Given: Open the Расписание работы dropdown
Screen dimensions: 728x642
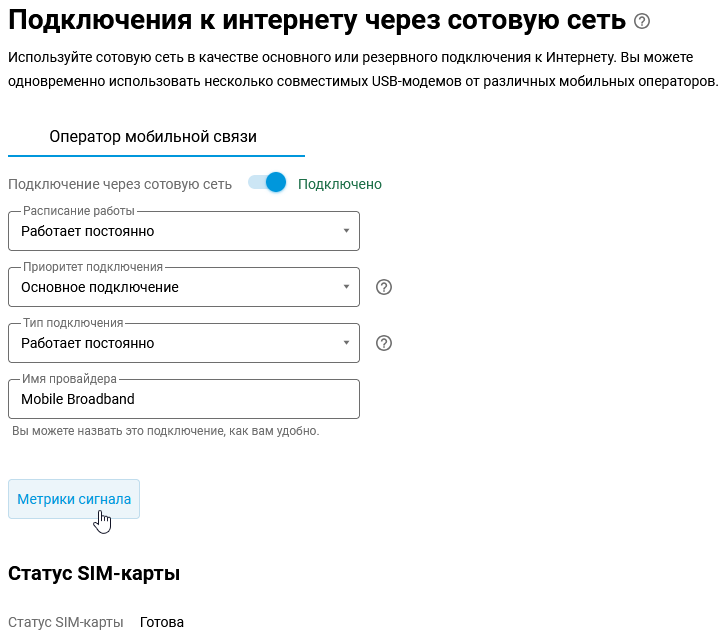Looking at the screenshot, I should pyautogui.click(x=183, y=231).
